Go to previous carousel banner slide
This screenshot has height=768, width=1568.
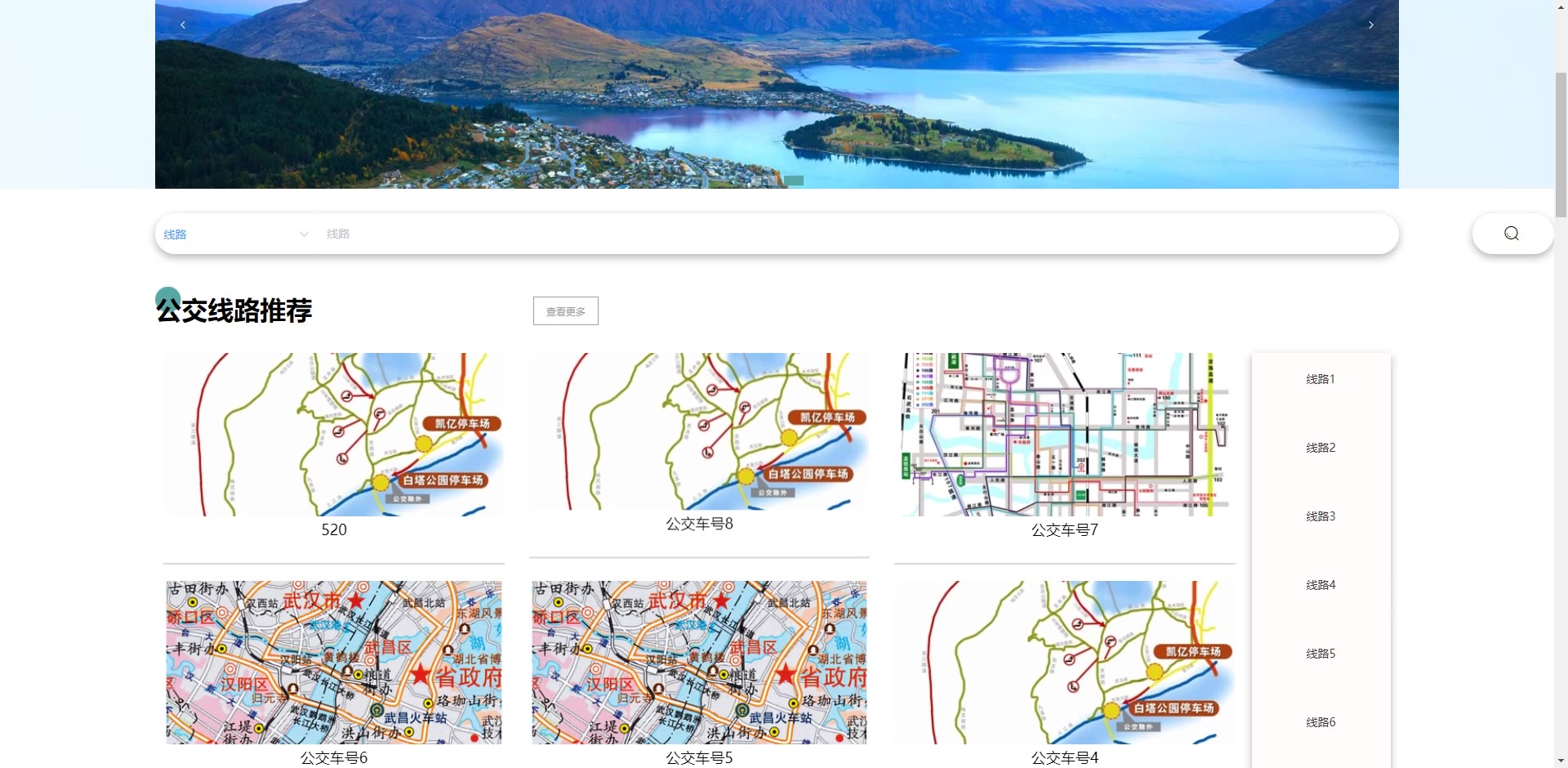coord(183,25)
